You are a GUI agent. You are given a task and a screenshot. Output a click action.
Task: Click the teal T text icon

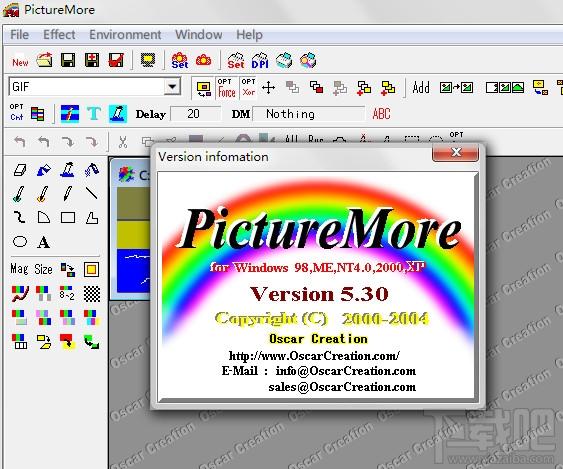(94, 114)
